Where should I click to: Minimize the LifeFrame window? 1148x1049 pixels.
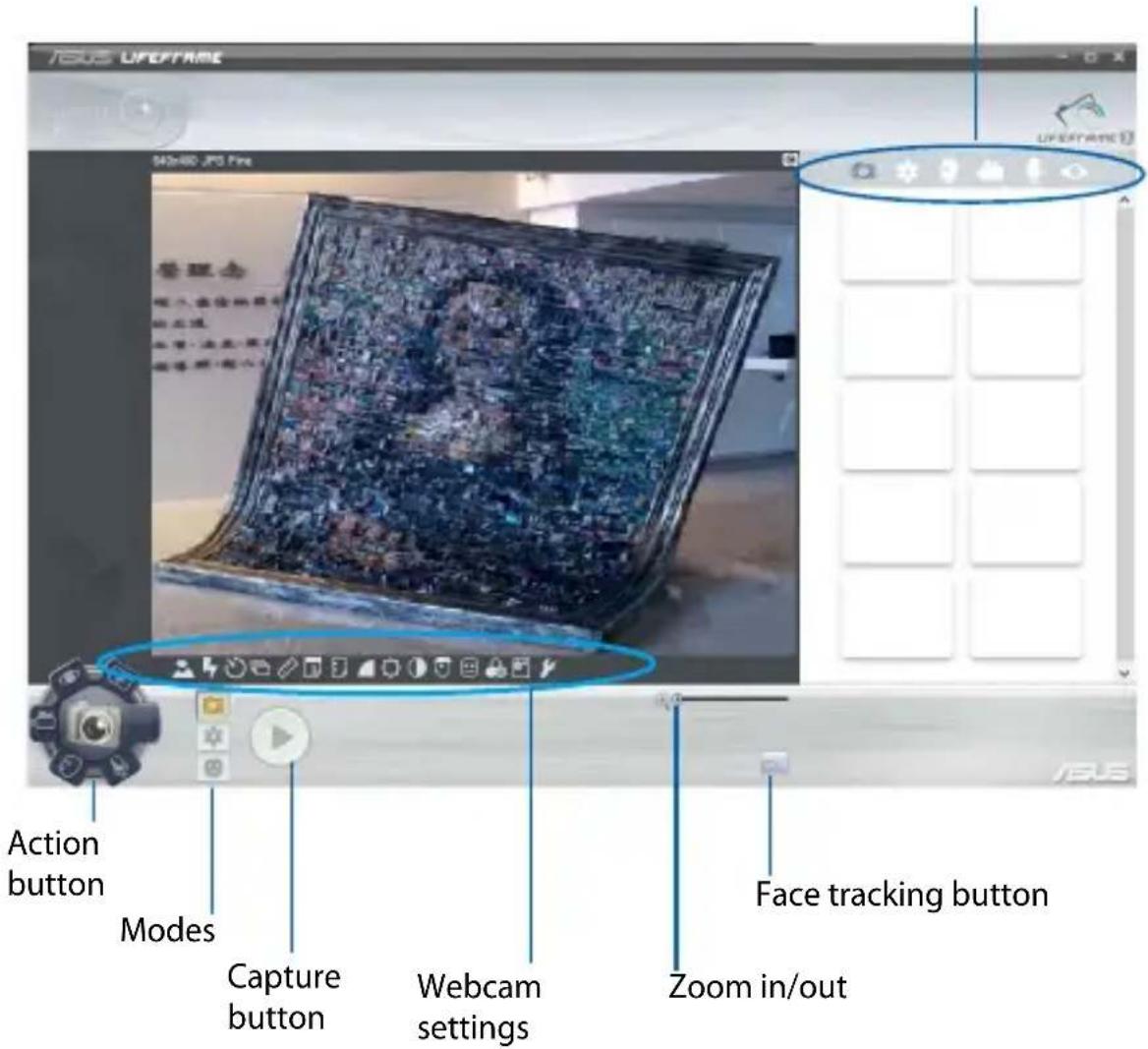(1062, 56)
